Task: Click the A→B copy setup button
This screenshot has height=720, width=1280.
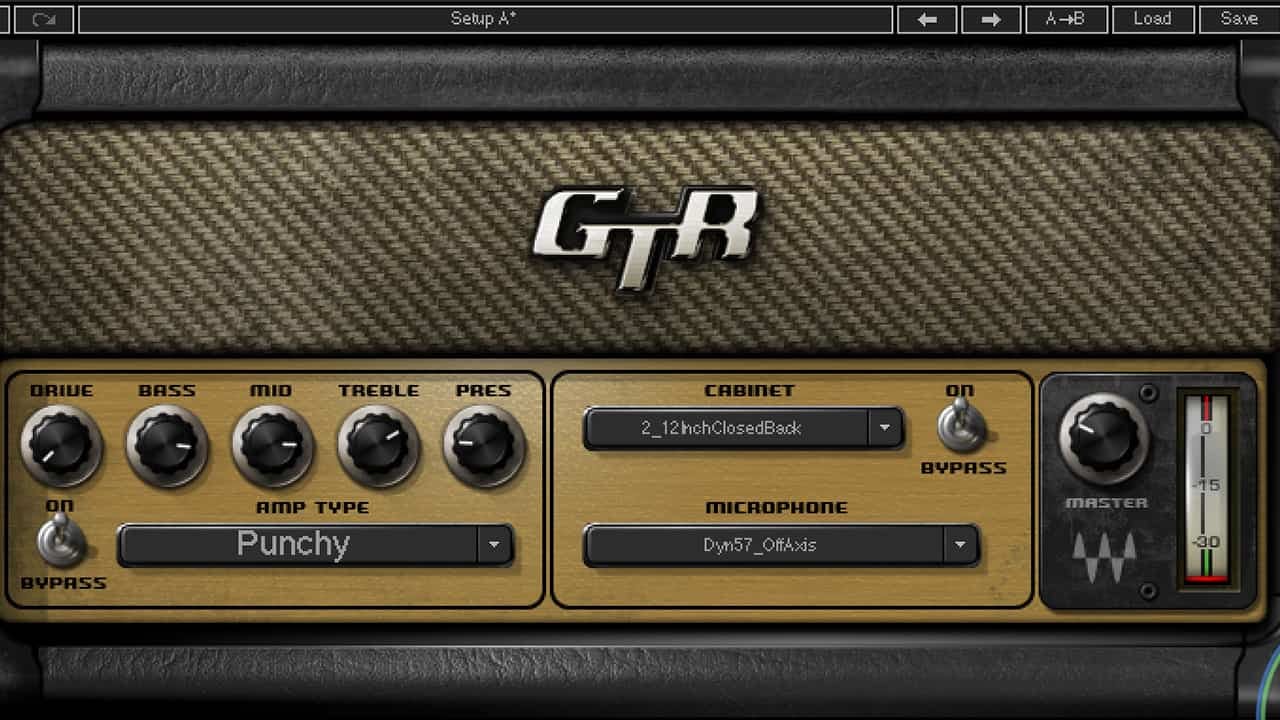Action: [1065, 19]
